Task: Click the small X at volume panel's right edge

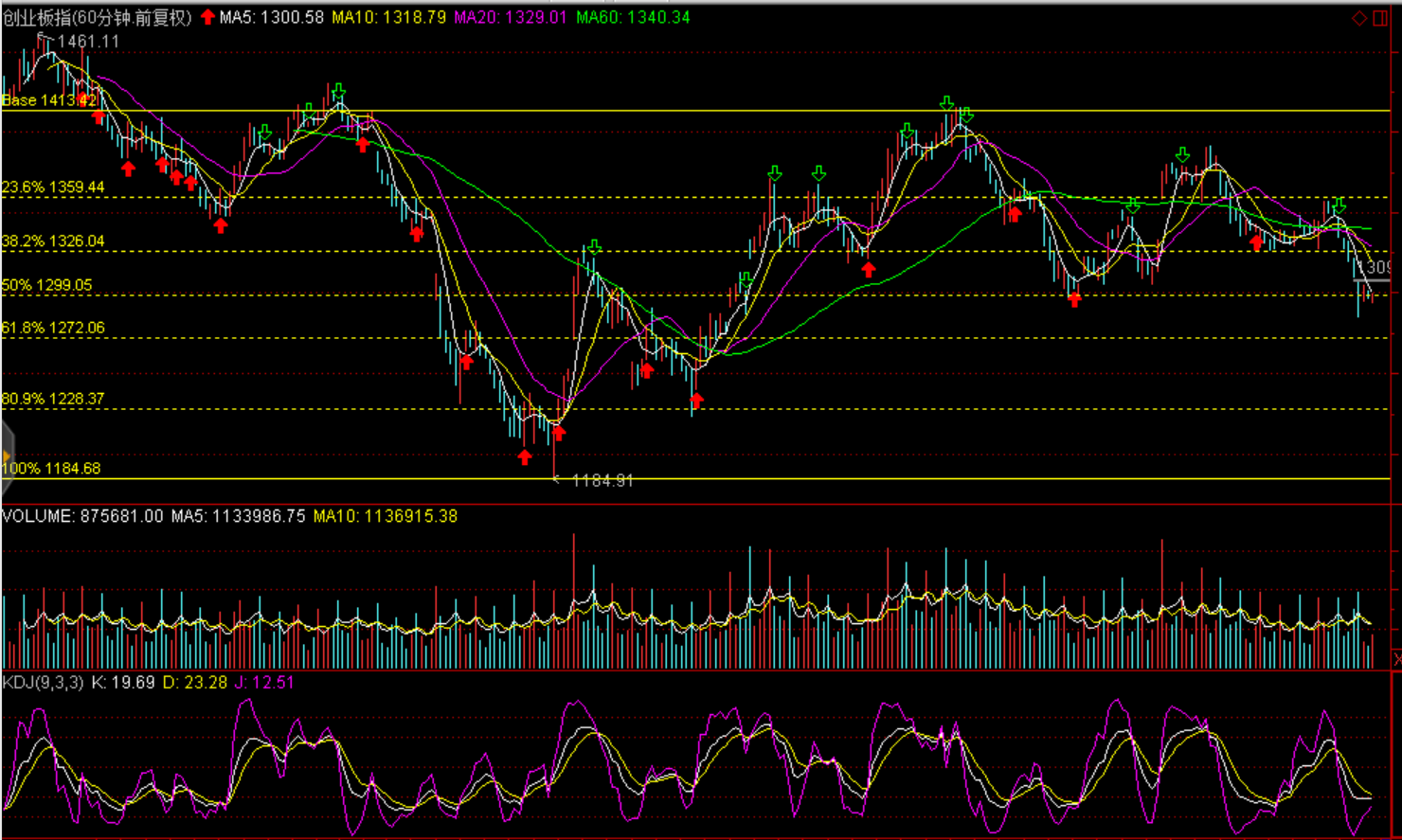Action: click(1397, 658)
